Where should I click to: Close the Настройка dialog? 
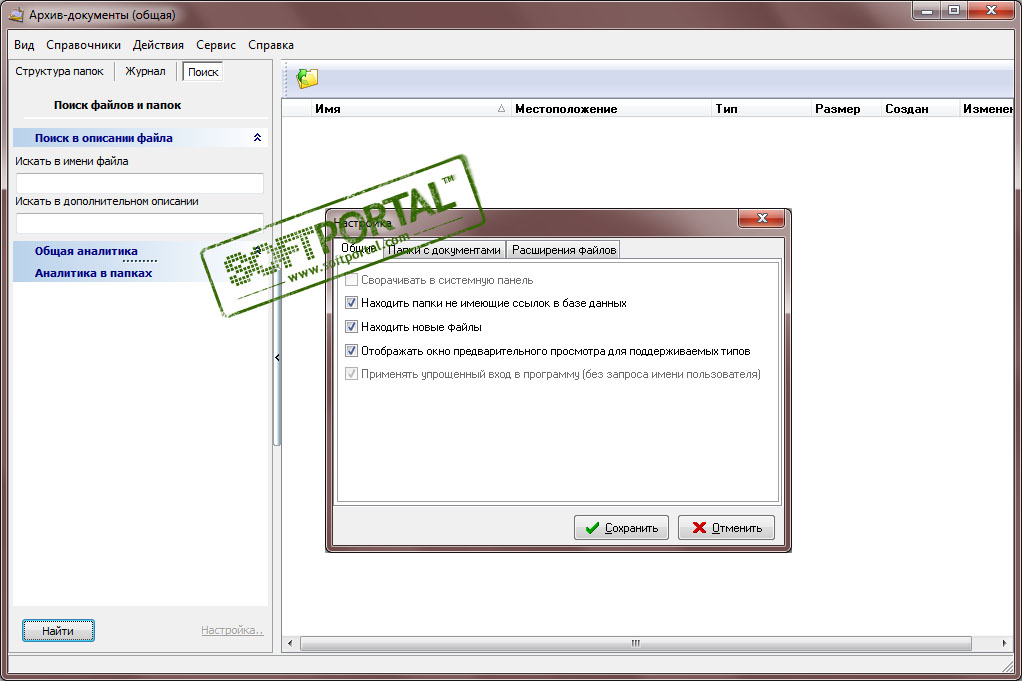(x=761, y=218)
